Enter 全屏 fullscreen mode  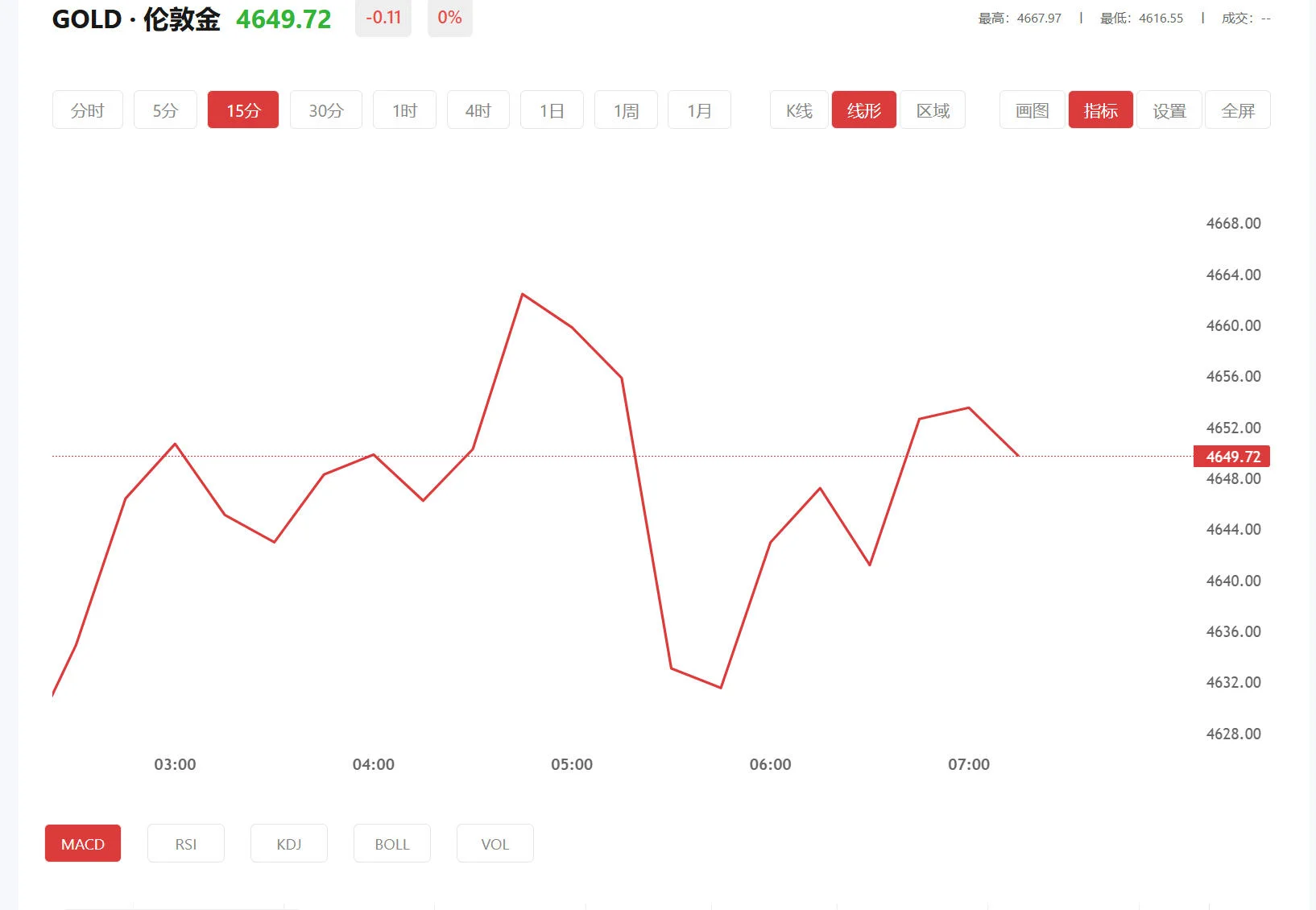click(x=1237, y=110)
